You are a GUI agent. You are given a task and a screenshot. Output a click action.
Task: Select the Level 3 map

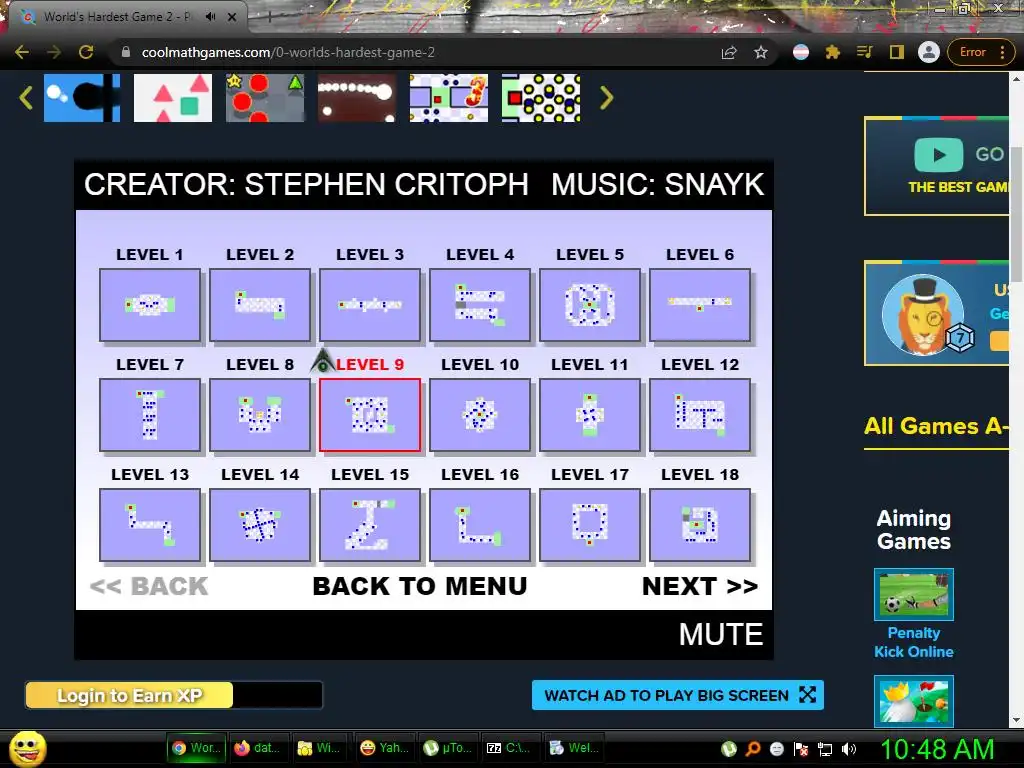pyautogui.click(x=370, y=304)
